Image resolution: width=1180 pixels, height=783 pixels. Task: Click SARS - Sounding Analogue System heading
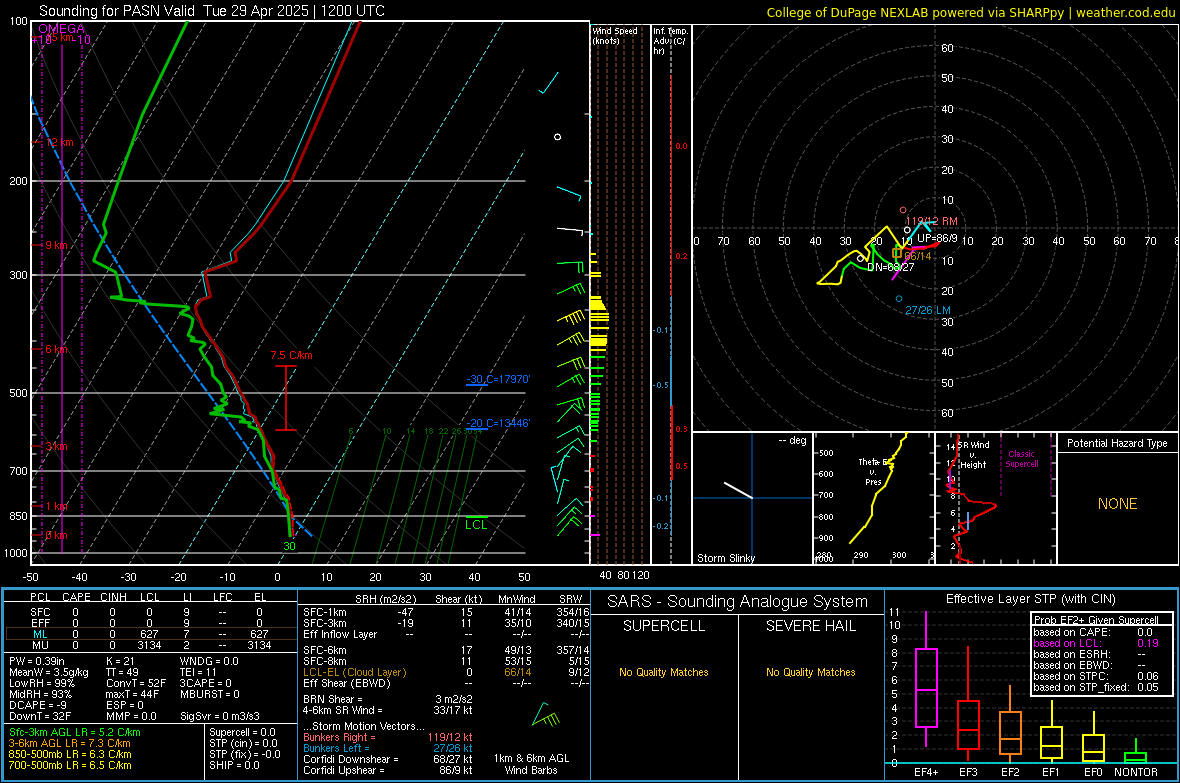(737, 602)
